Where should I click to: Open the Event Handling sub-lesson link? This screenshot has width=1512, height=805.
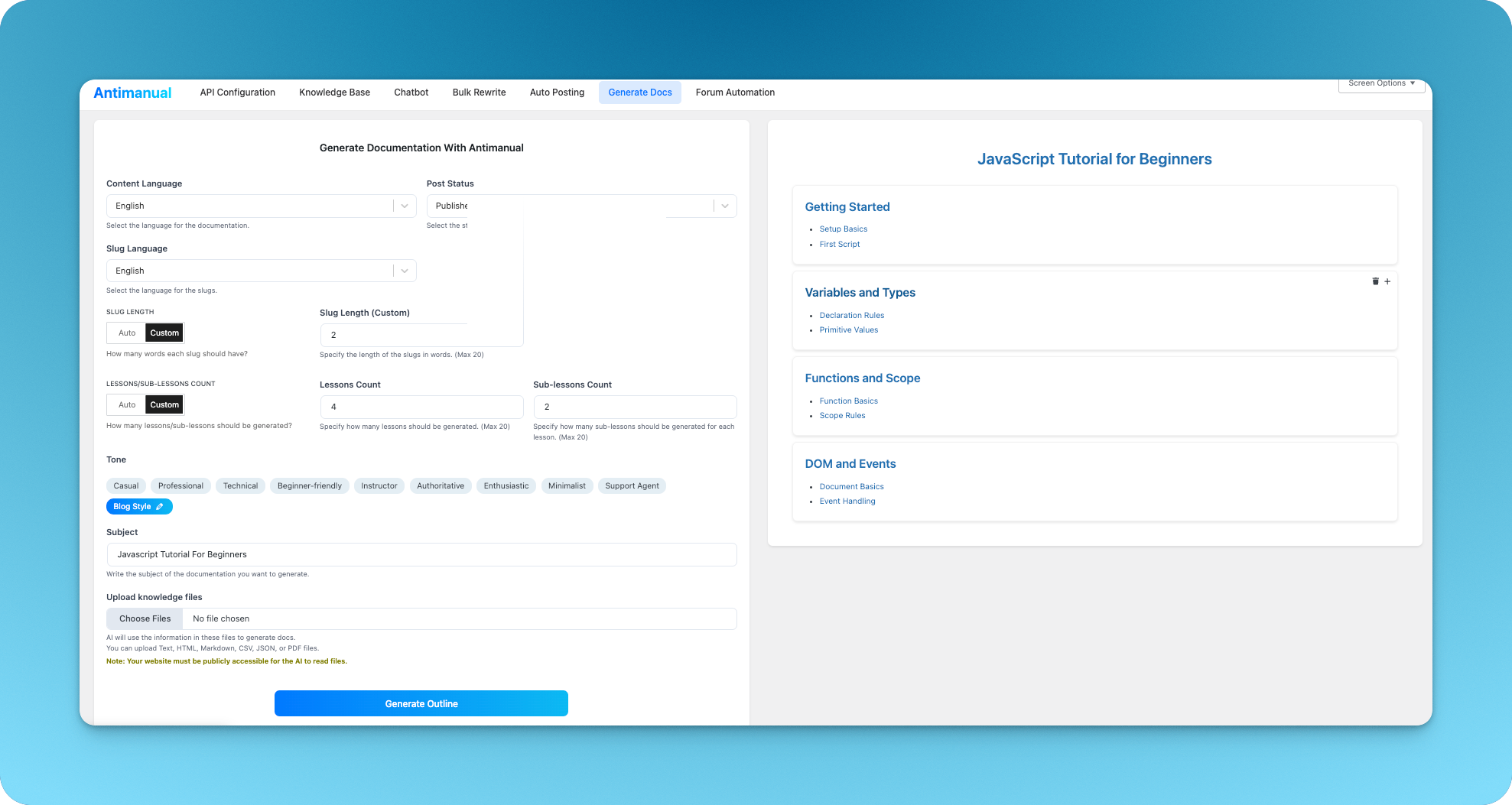click(847, 501)
